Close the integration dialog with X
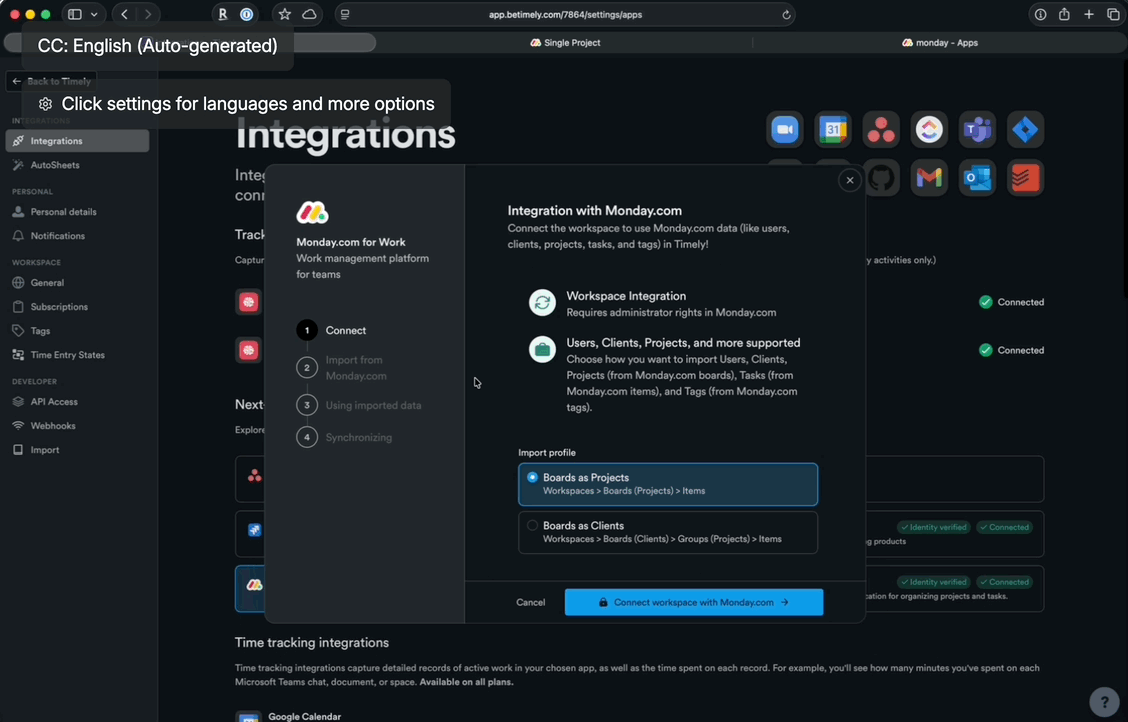 (850, 180)
